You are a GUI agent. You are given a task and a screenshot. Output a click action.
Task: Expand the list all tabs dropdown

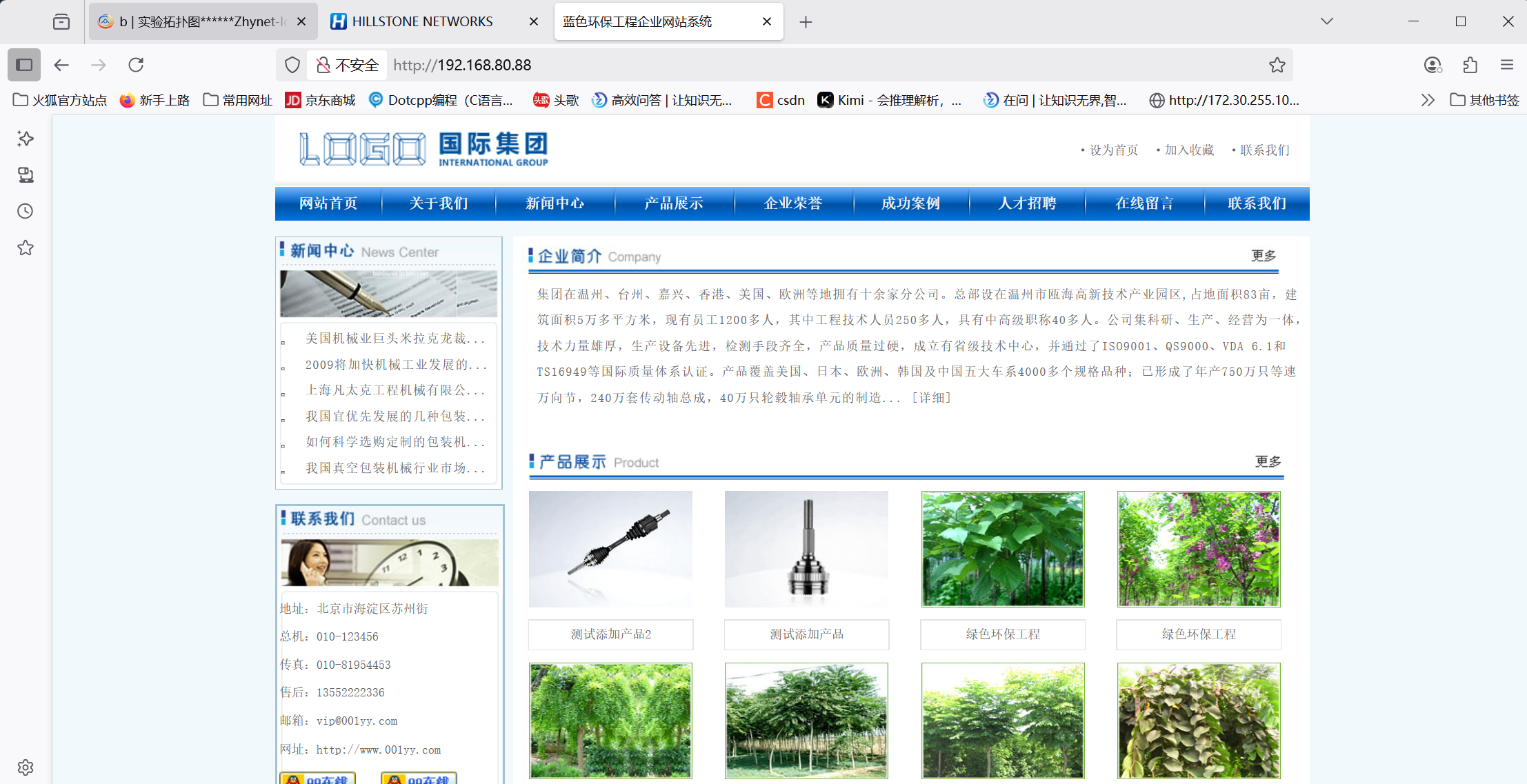(1327, 21)
